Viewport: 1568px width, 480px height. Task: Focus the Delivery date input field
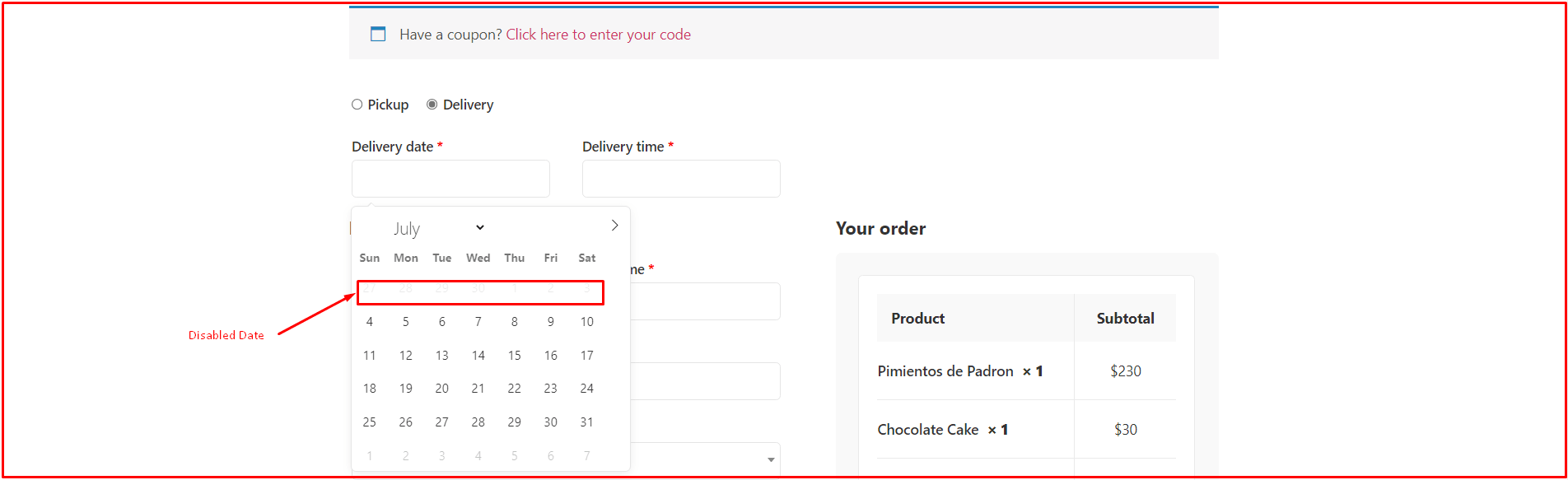click(x=450, y=179)
